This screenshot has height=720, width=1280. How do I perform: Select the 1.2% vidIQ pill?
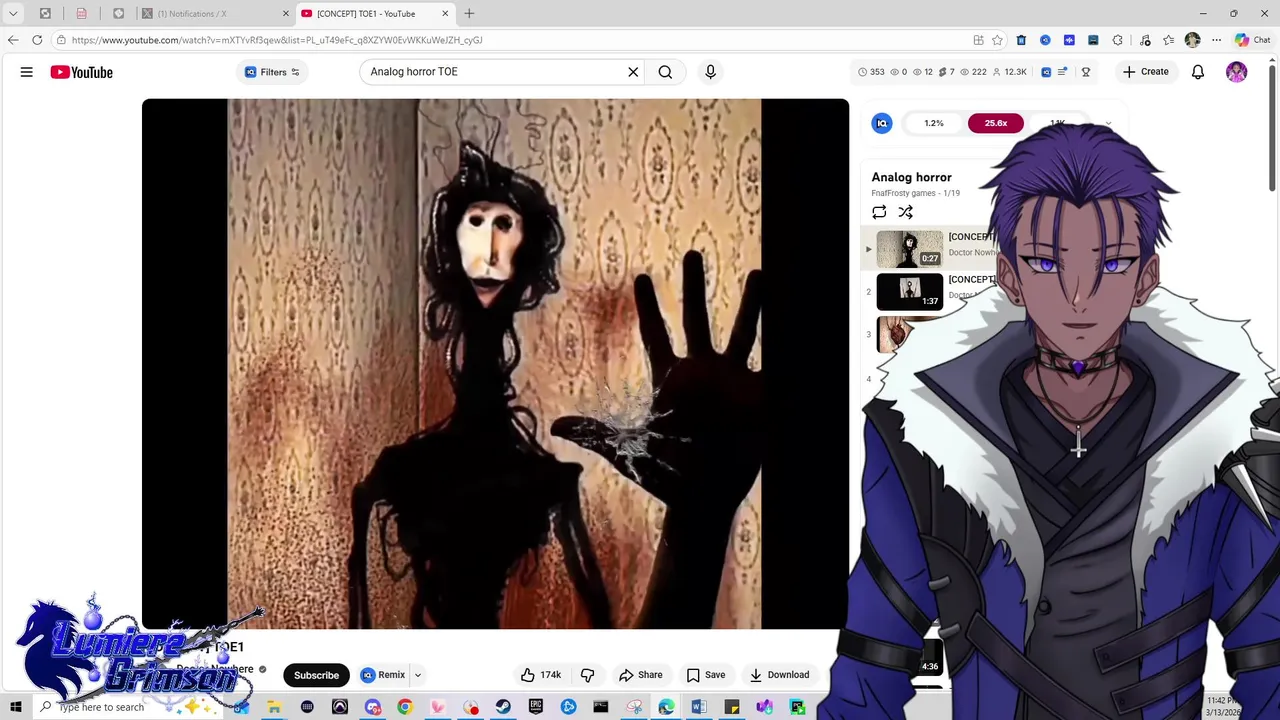coord(933,123)
